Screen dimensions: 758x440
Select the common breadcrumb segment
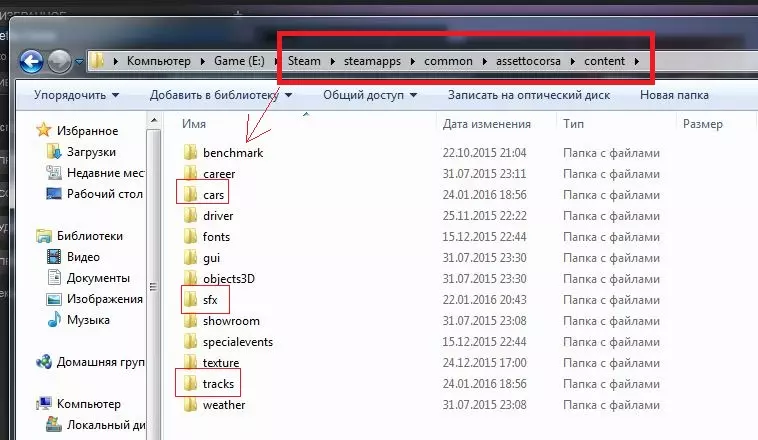(x=448, y=61)
